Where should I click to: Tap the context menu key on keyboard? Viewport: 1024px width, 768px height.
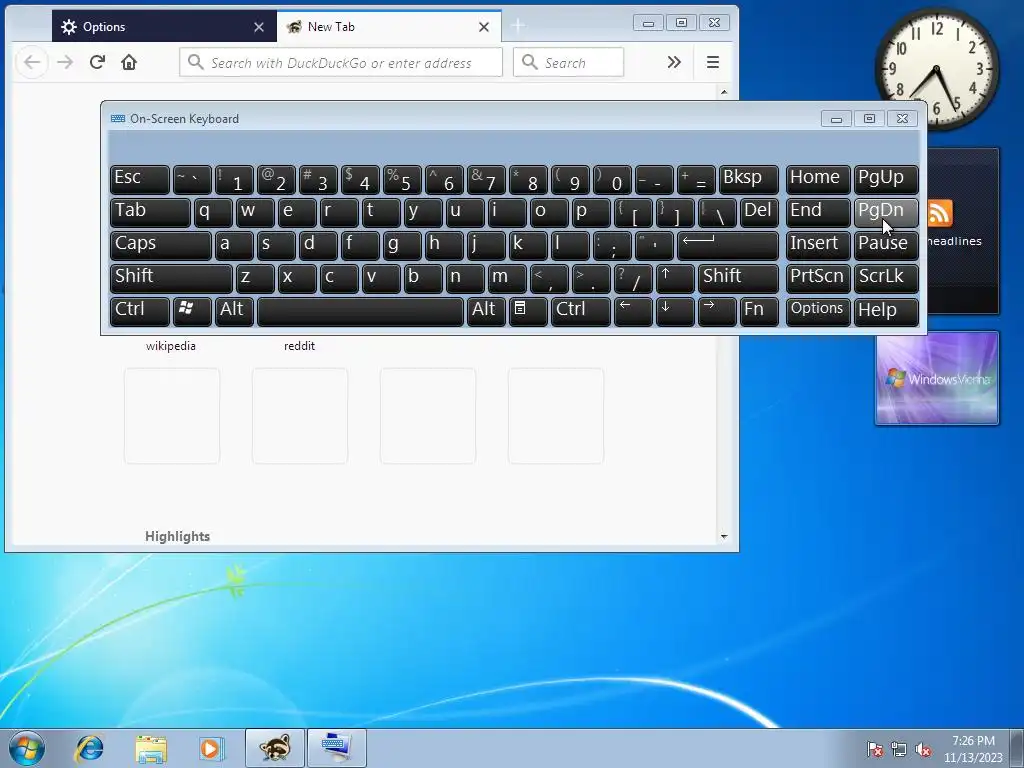click(528, 311)
